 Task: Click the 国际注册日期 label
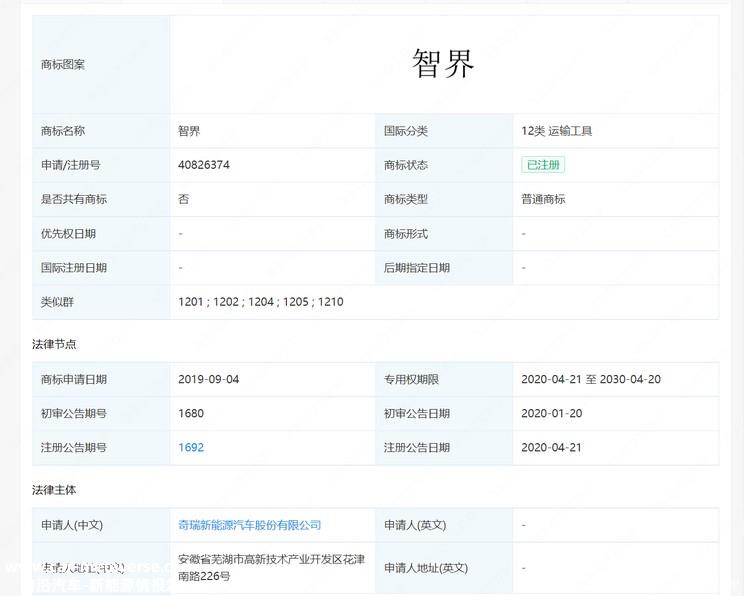(x=74, y=268)
